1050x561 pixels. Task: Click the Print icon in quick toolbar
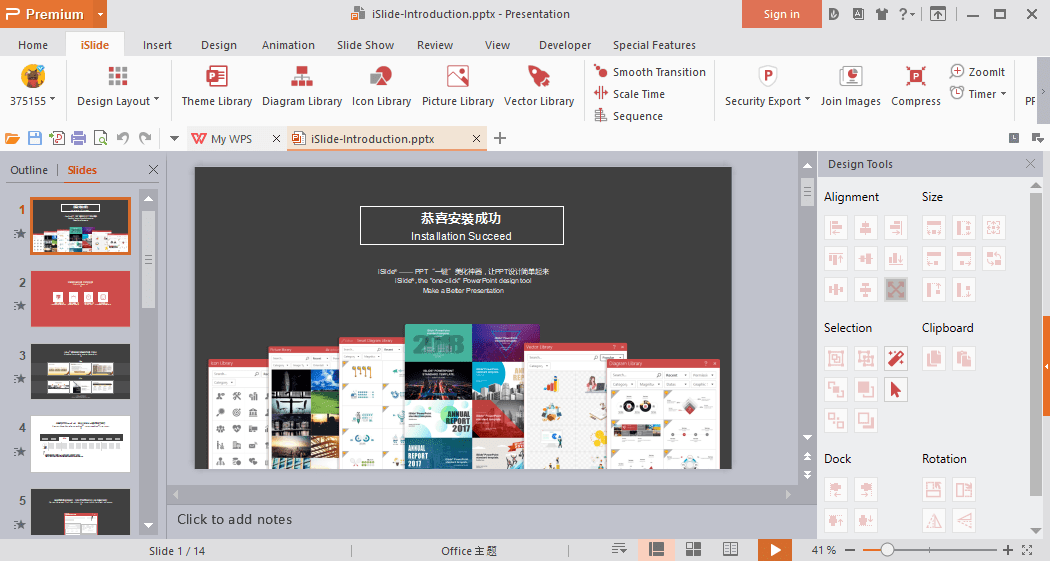(x=78, y=139)
